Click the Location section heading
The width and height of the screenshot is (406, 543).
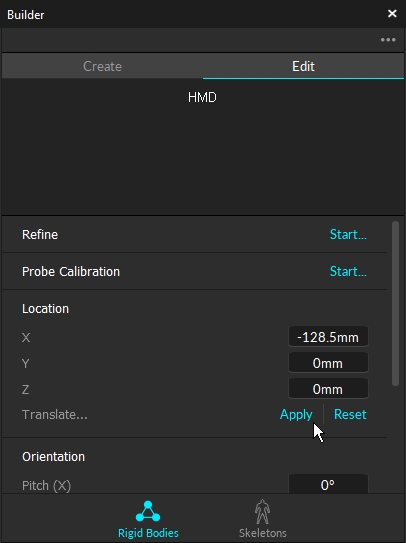[x=45, y=309]
